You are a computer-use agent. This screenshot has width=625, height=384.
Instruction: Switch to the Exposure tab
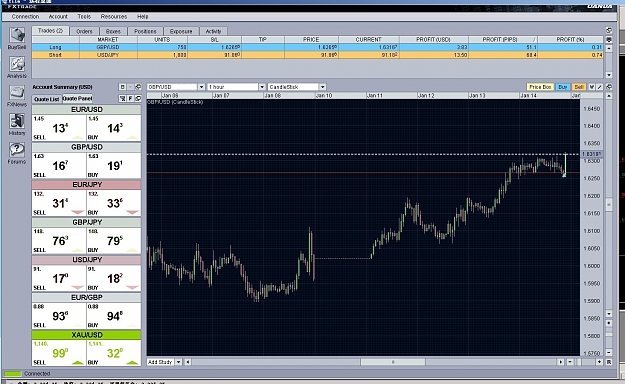coord(181,31)
